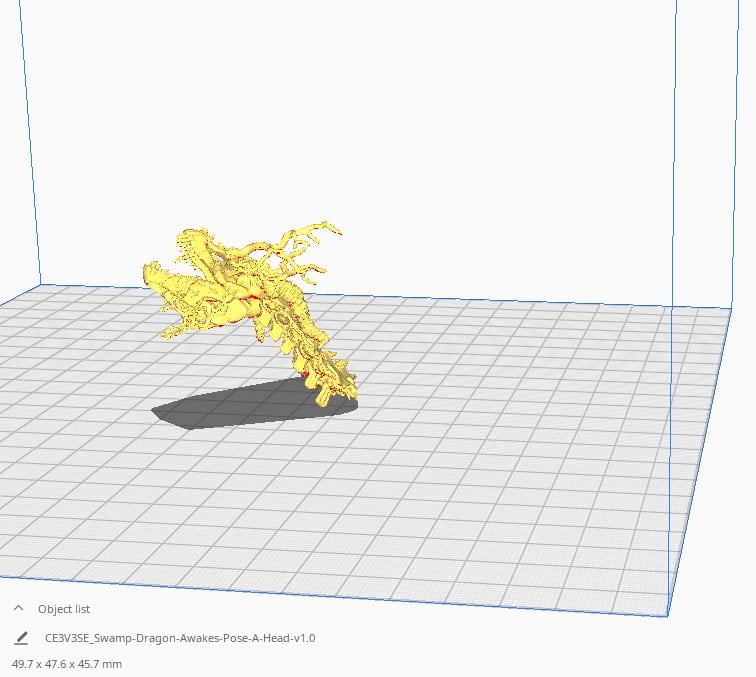The image size is (756, 677).
Task: Click the blank background above the build plate
Action: click(386, 121)
